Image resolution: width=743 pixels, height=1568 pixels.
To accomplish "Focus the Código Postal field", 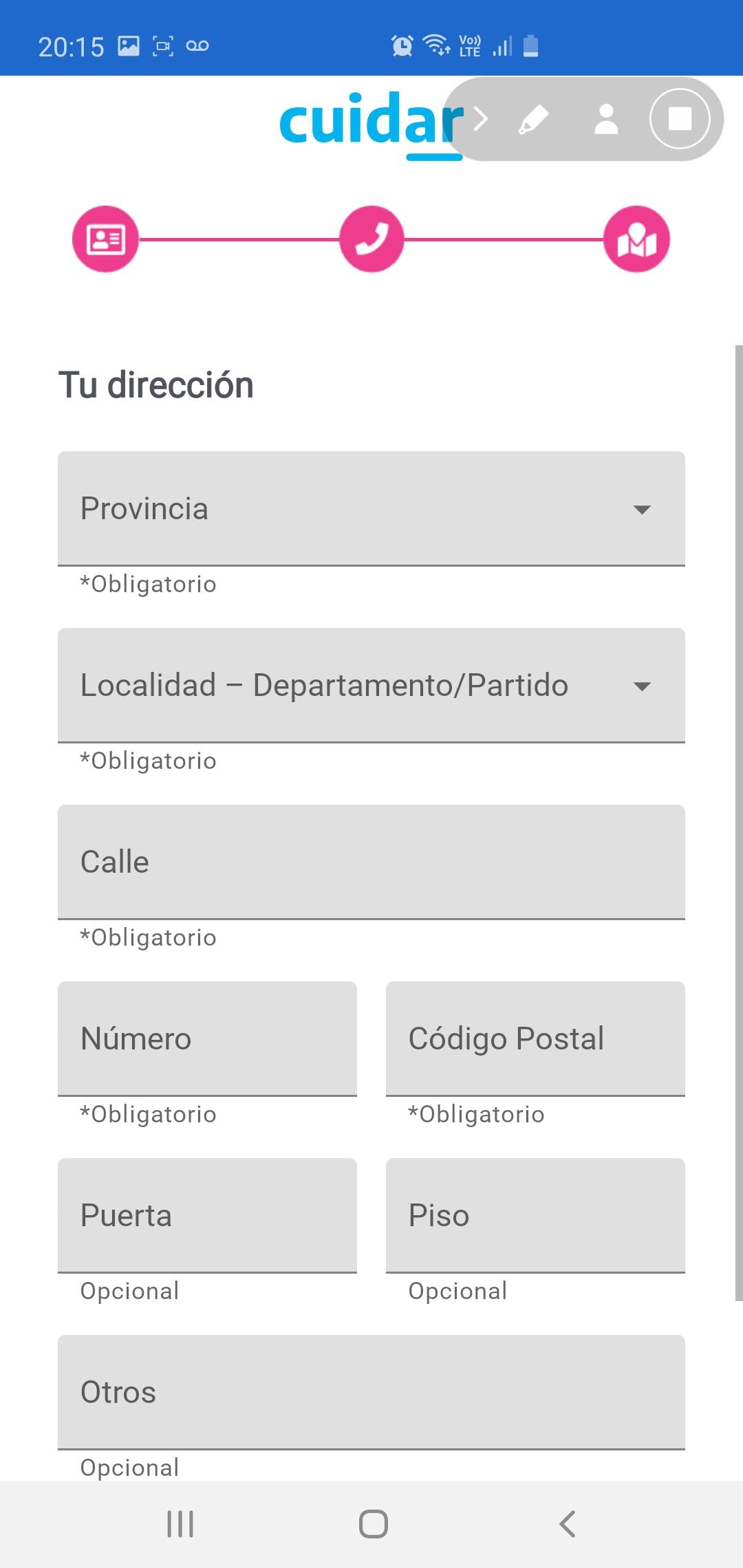I will click(535, 1038).
